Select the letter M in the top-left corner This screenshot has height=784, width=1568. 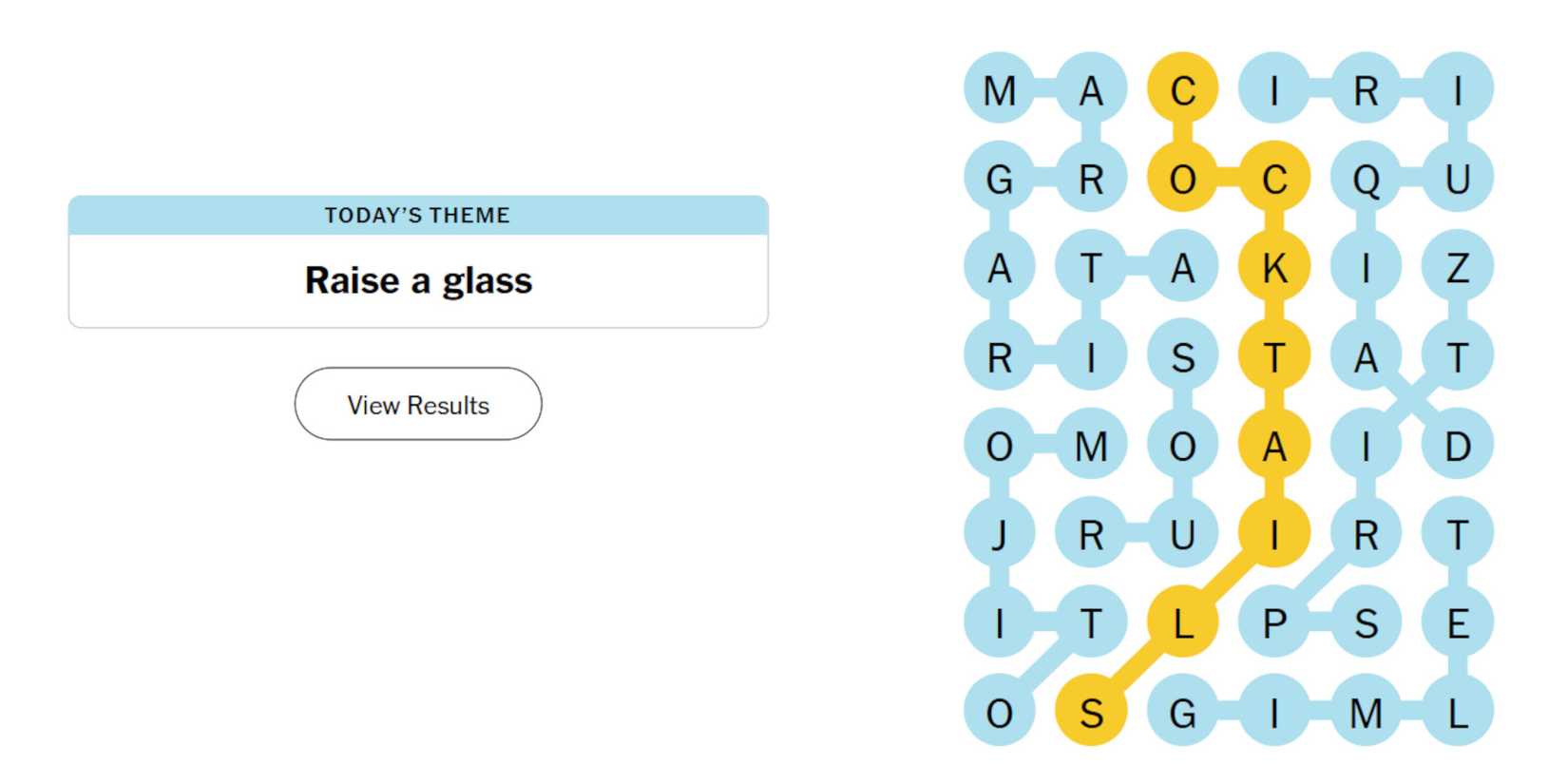pyautogui.click(x=1000, y=90)
